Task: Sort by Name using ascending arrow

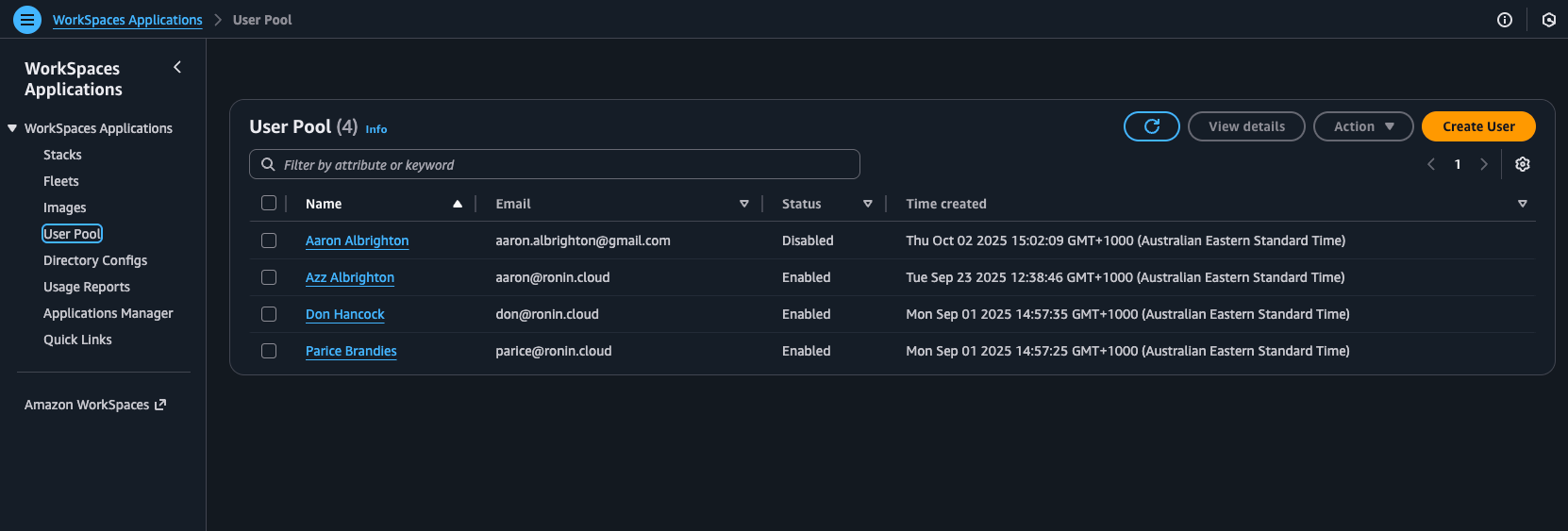Action: [x=458, y=204]
